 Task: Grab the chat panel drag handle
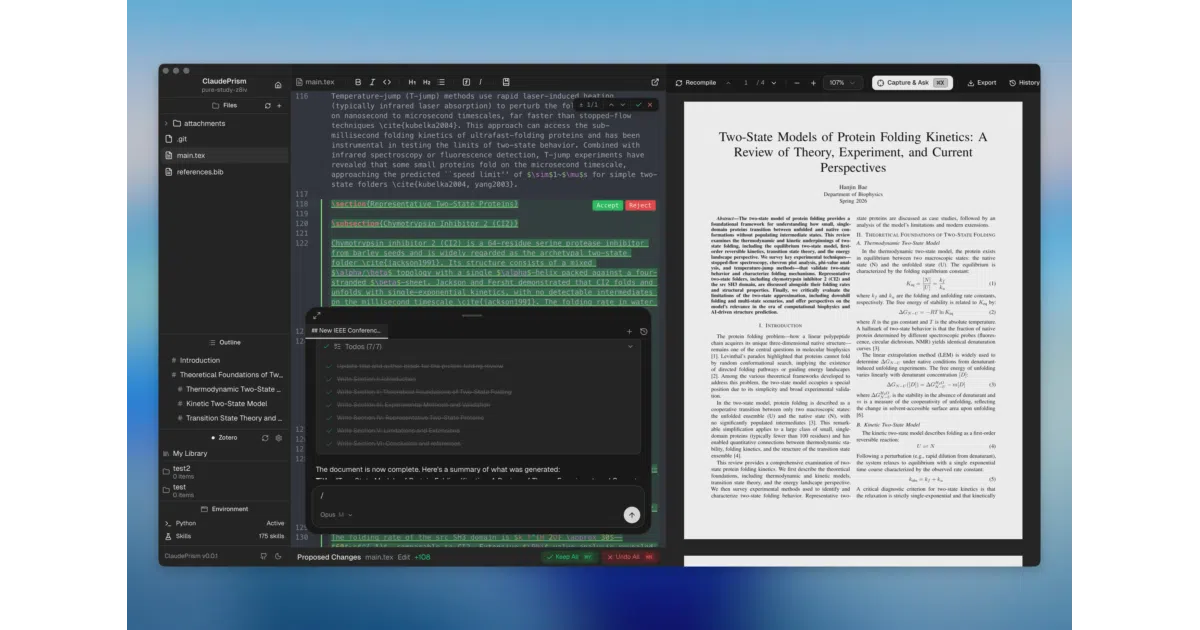tap(470, 315)
